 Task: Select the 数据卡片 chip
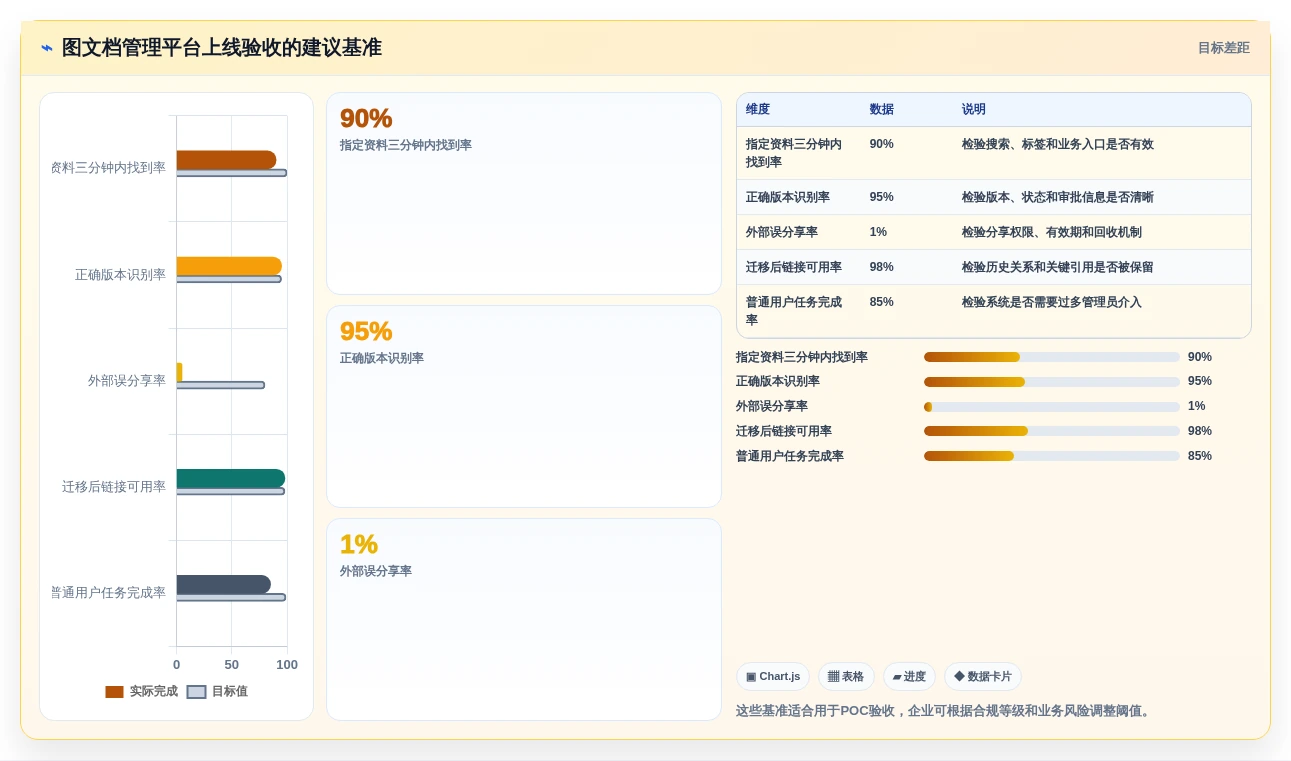pos(983,677)
